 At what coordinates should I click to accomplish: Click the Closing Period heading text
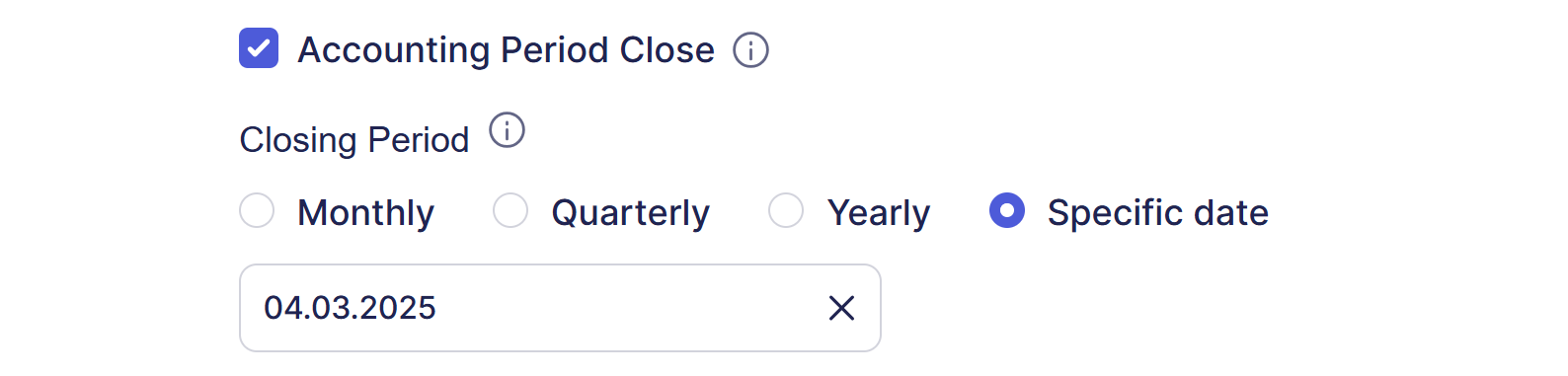coord(354,140)
